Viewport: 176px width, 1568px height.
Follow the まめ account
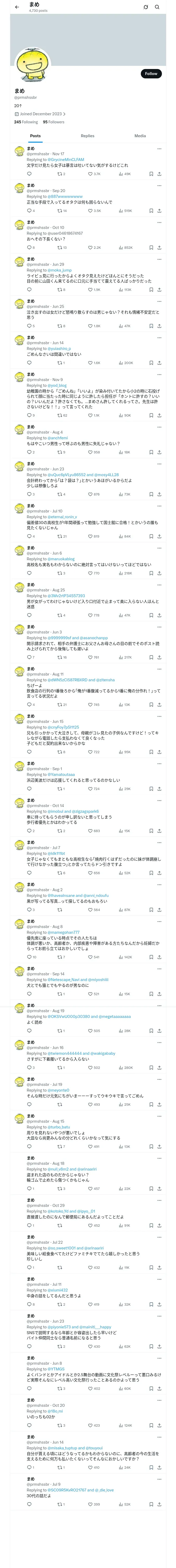coord(151,74)
